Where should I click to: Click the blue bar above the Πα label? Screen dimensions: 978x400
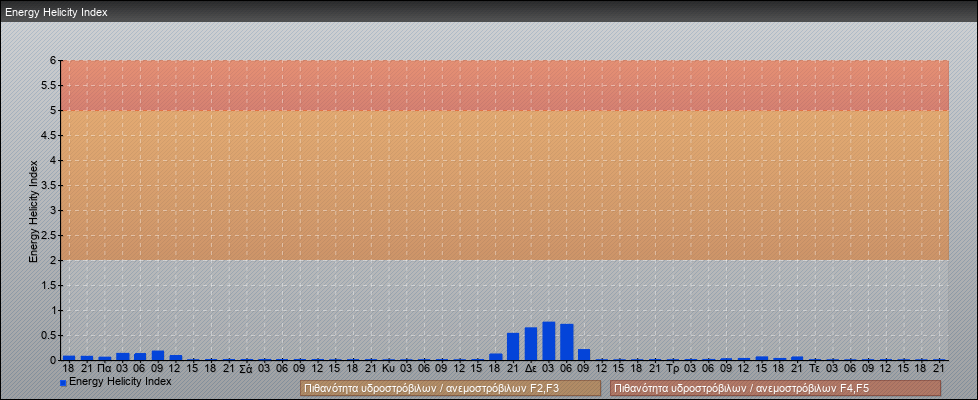[x=105, y=357]
